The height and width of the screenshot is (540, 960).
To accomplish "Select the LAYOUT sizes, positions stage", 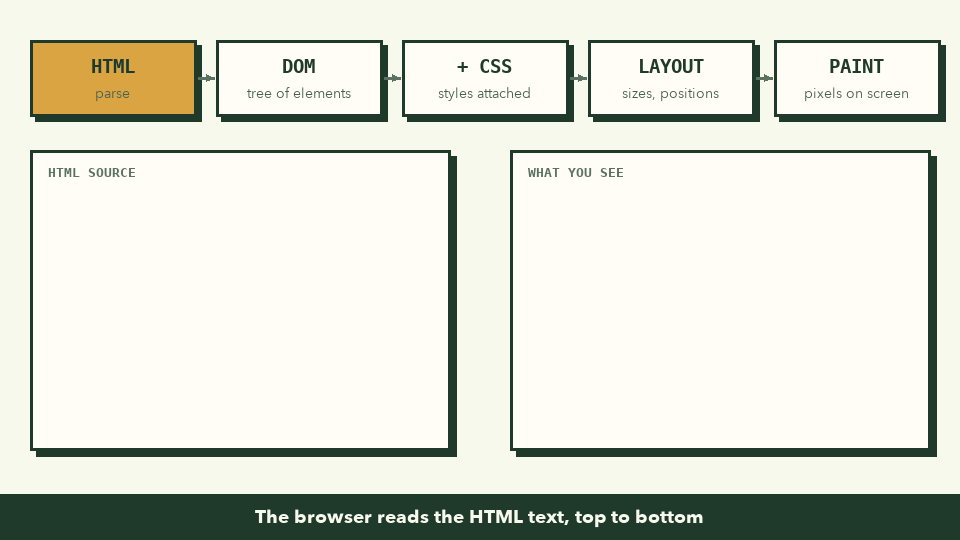I will coord(672,78).
